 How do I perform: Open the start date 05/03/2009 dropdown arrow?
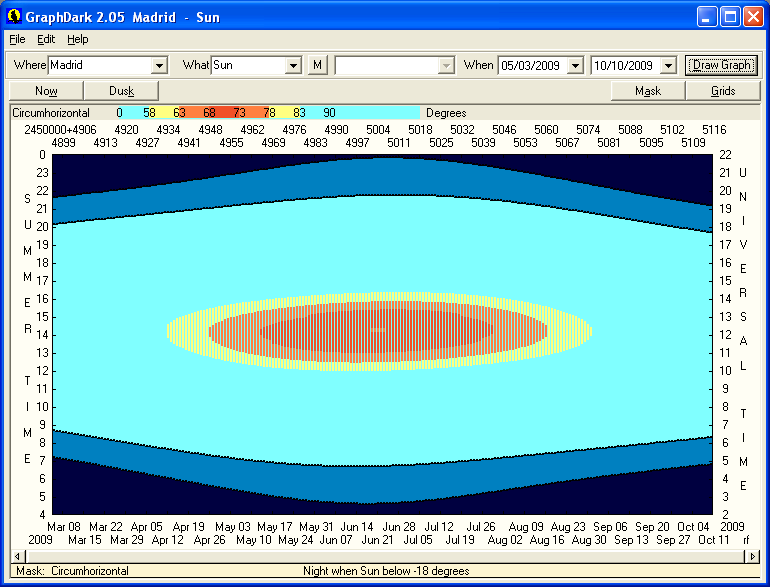coord(575,65)
